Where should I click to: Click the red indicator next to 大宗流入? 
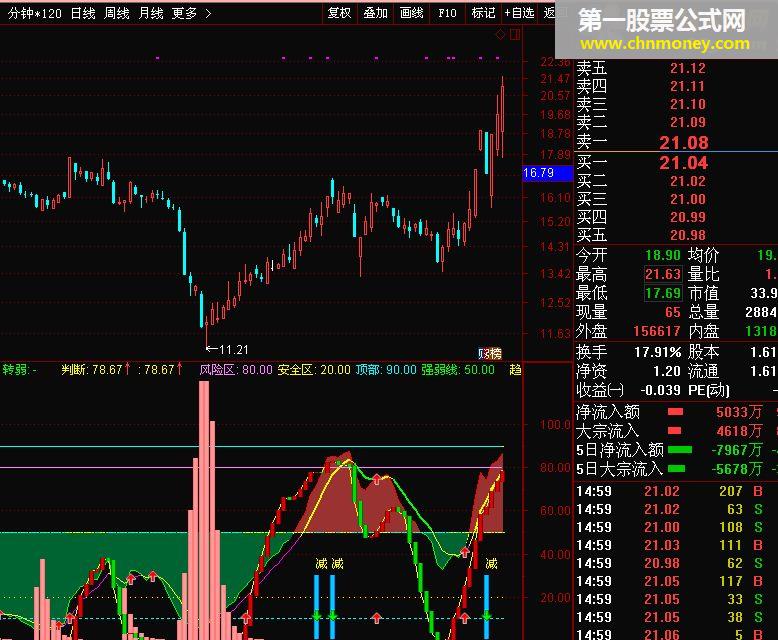[675, 430]
